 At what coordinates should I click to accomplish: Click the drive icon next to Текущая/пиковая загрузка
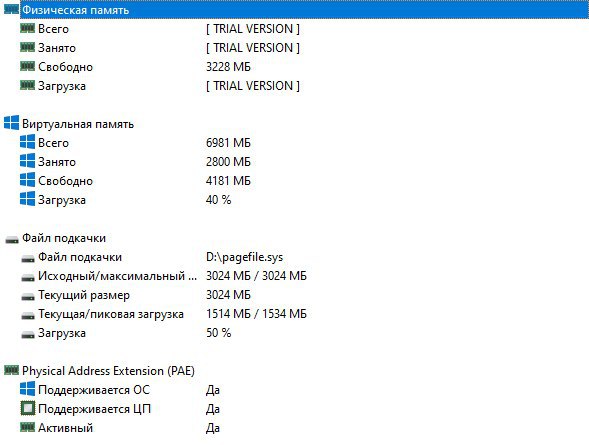[28, 315]
